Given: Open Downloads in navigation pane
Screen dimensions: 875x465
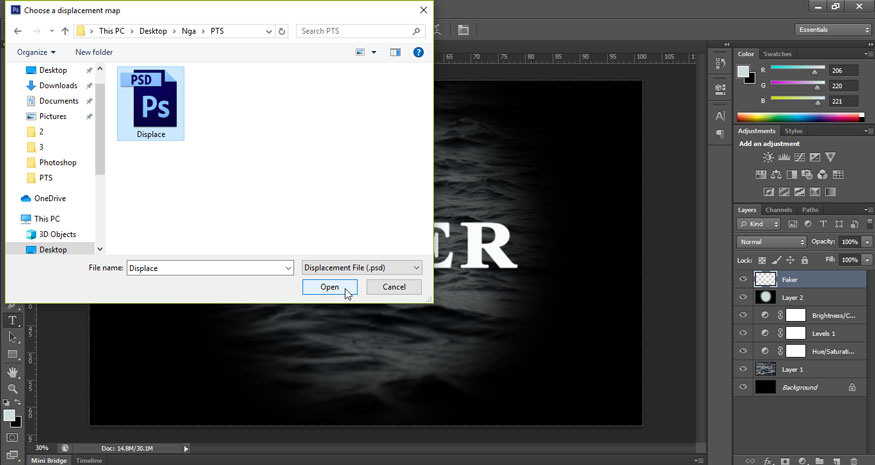Looking at the screenshot, I should tap(58, 85).
